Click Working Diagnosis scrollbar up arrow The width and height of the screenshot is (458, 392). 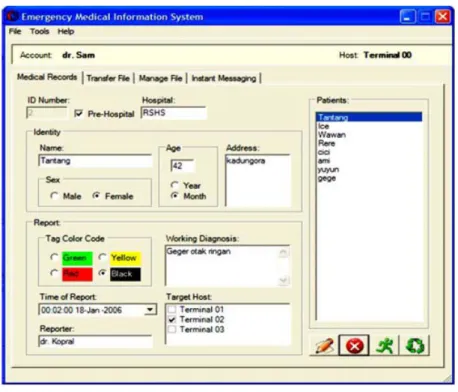tap(283, 252)
